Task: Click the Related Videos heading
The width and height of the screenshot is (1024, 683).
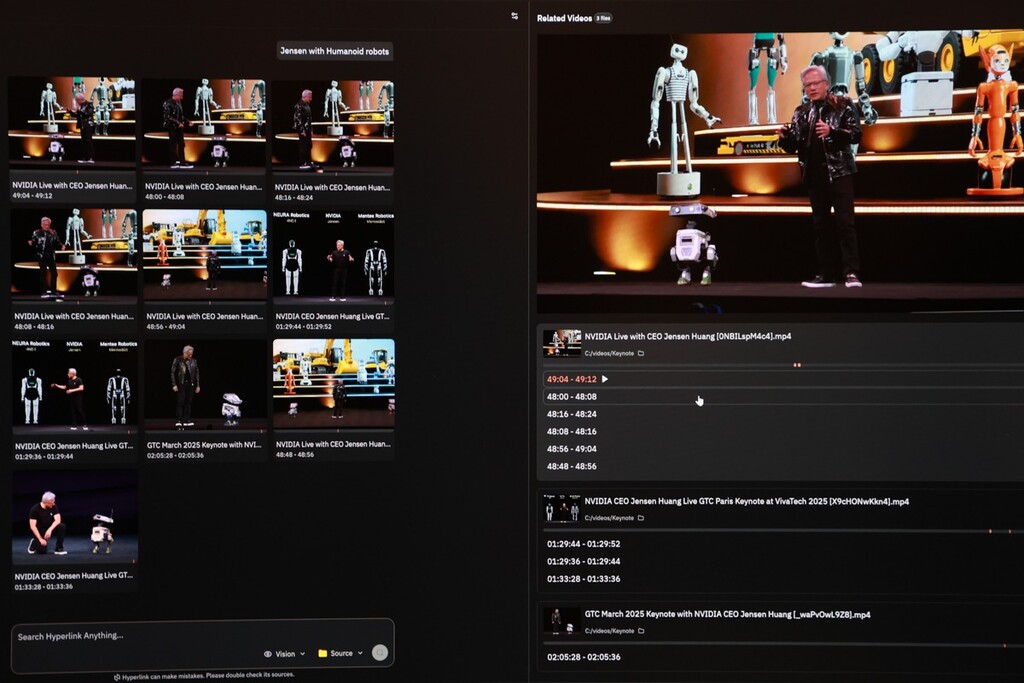Action: [564, 18]
